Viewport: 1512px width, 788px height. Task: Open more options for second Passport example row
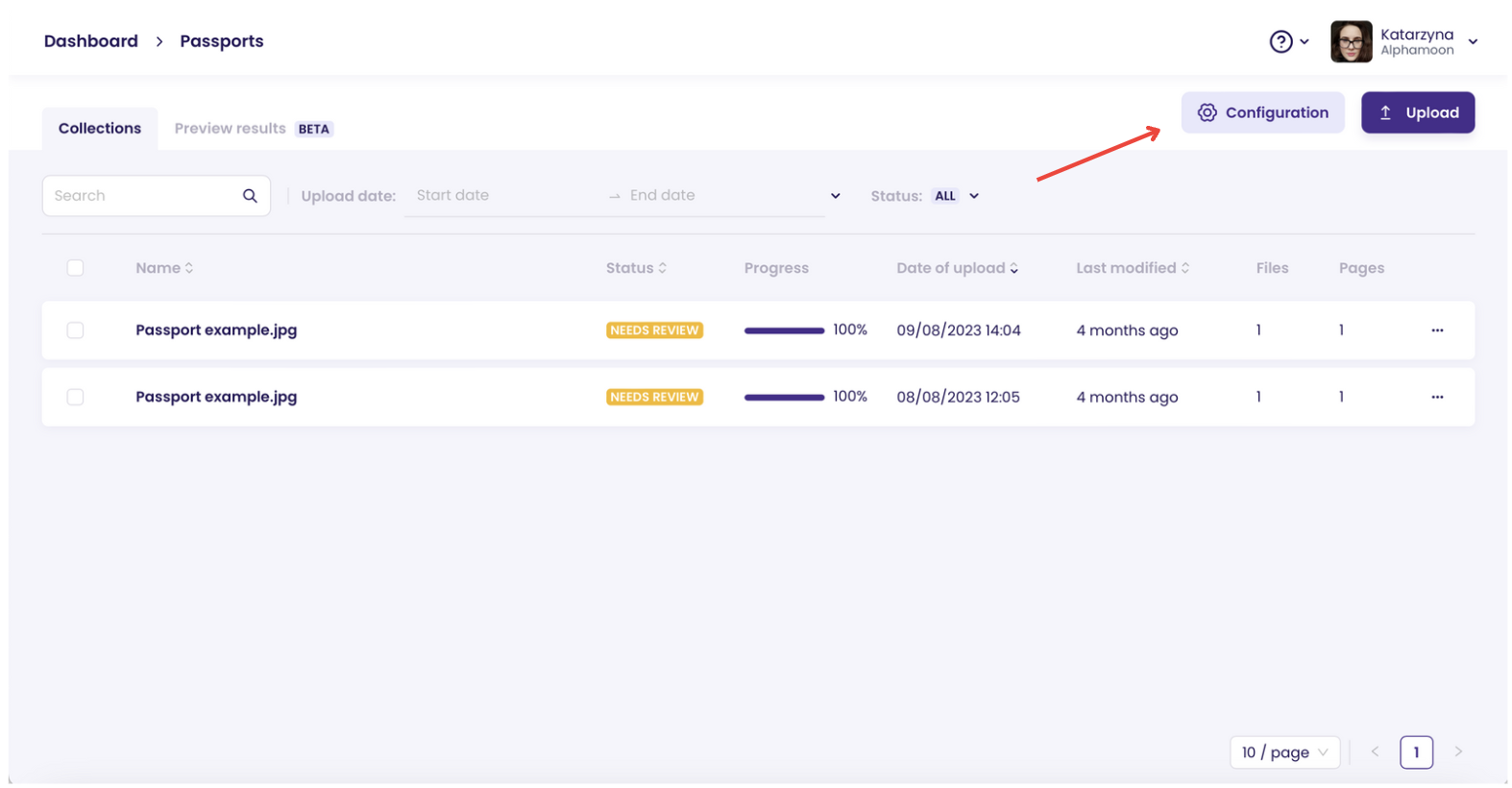[1436, 397]
